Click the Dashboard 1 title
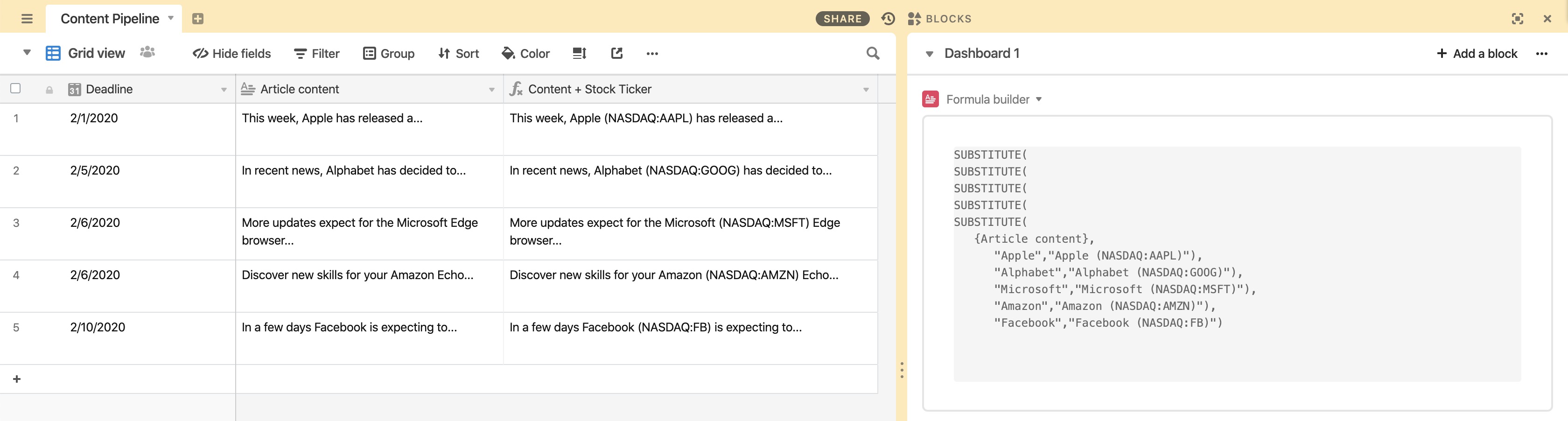This screenshot has width=1568, height=421. click(x=982, y=54)
